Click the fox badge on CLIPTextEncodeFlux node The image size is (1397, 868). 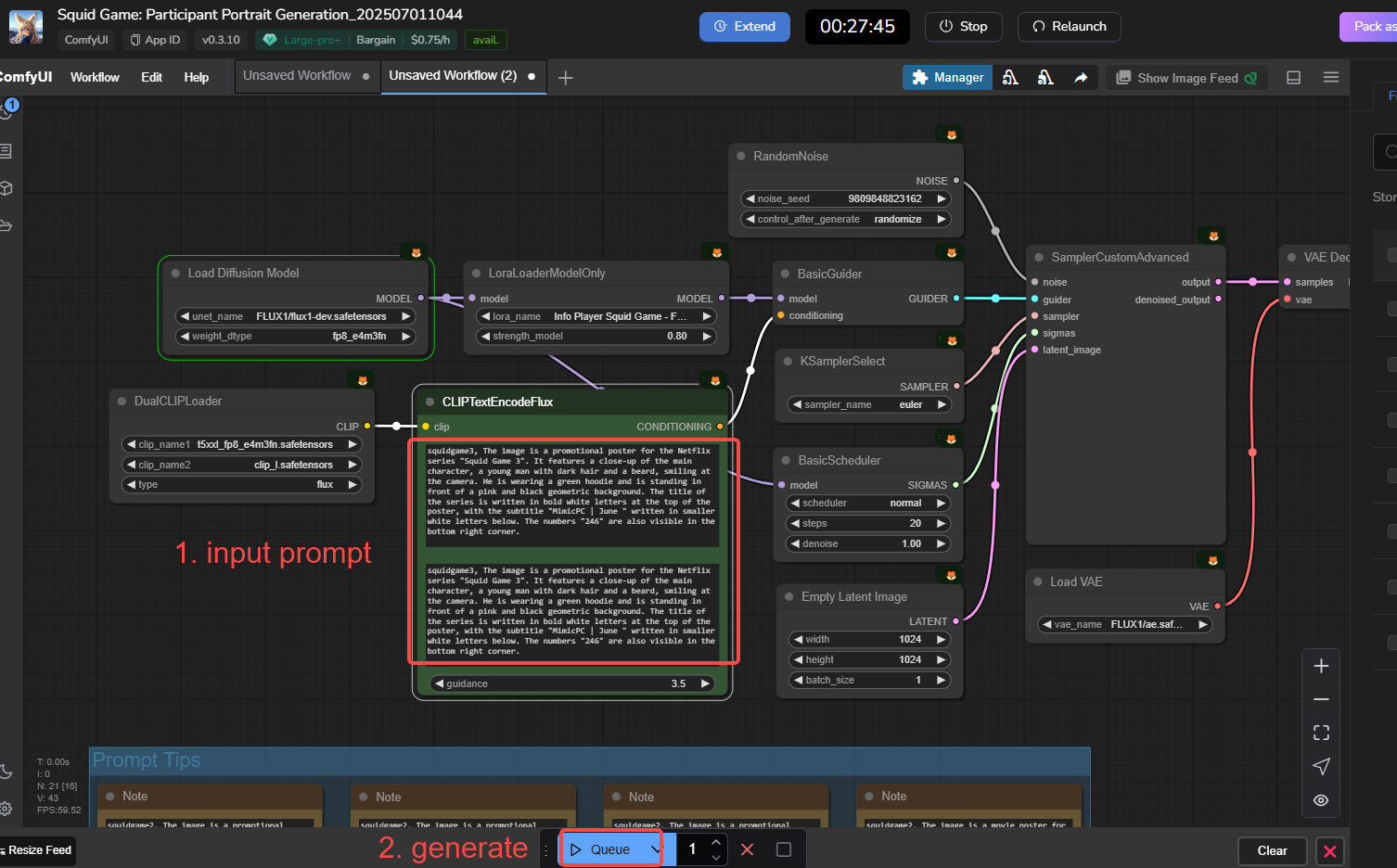(x=714, y=380)
